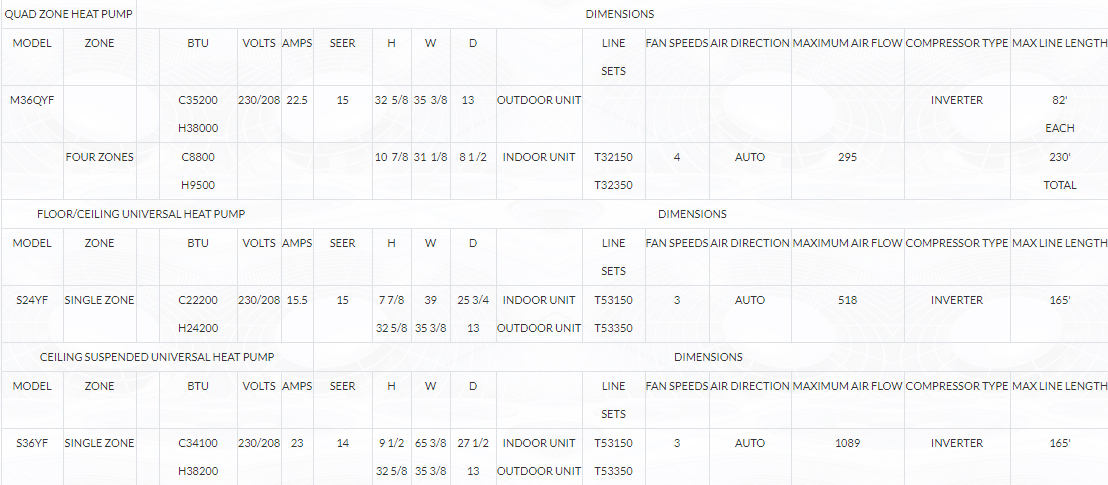Click the 1089 maximum air flow value

pos(847,443)
